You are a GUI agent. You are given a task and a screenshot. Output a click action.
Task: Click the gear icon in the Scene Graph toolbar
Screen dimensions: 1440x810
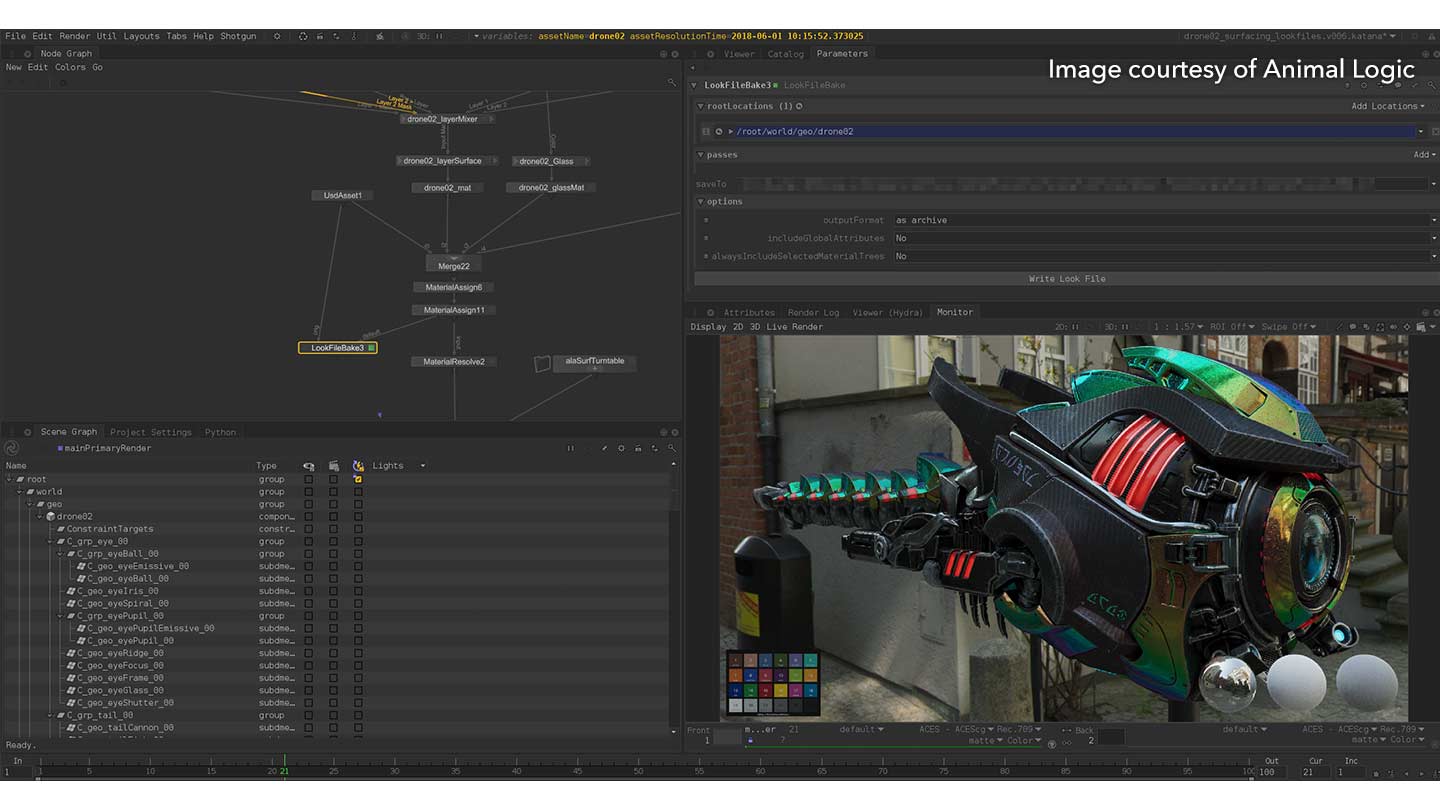point(621,448)
